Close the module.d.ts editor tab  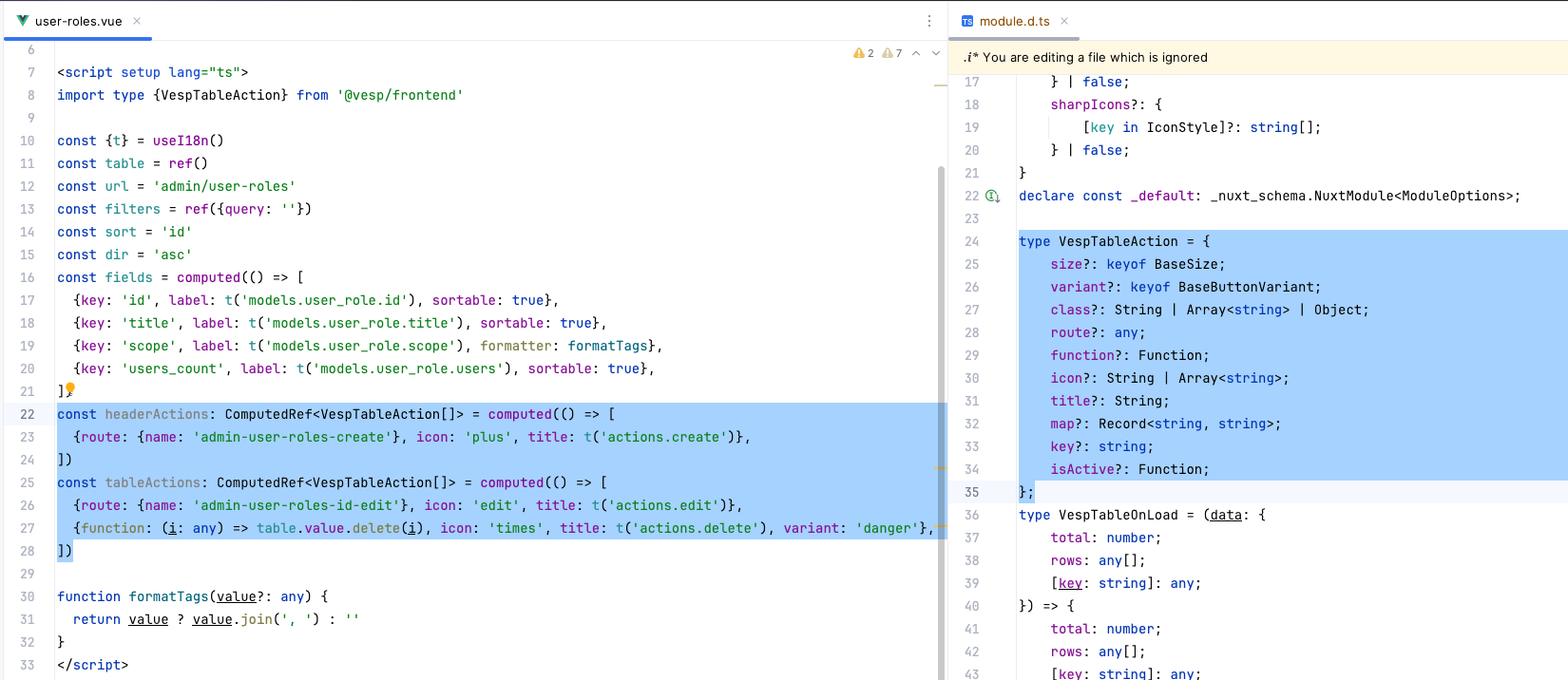[1064, 21]
